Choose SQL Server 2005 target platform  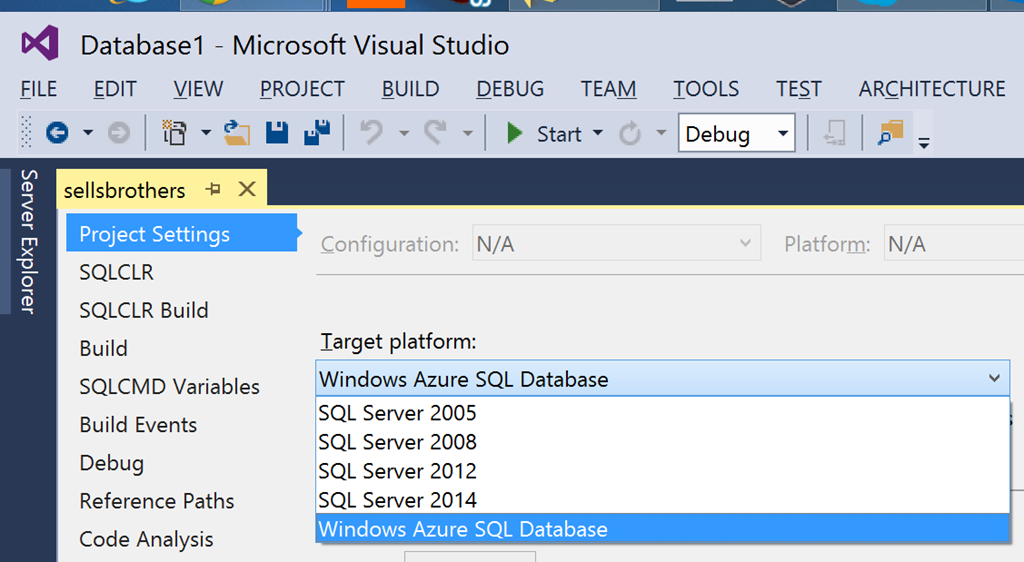[663, 413]
